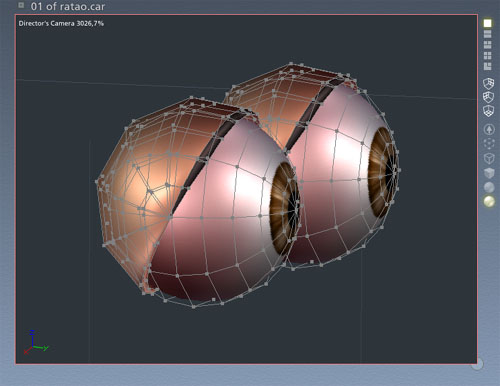Choose the gray sphere shading mode
Screen dimensions: 500x386
(x=489, y=187)
